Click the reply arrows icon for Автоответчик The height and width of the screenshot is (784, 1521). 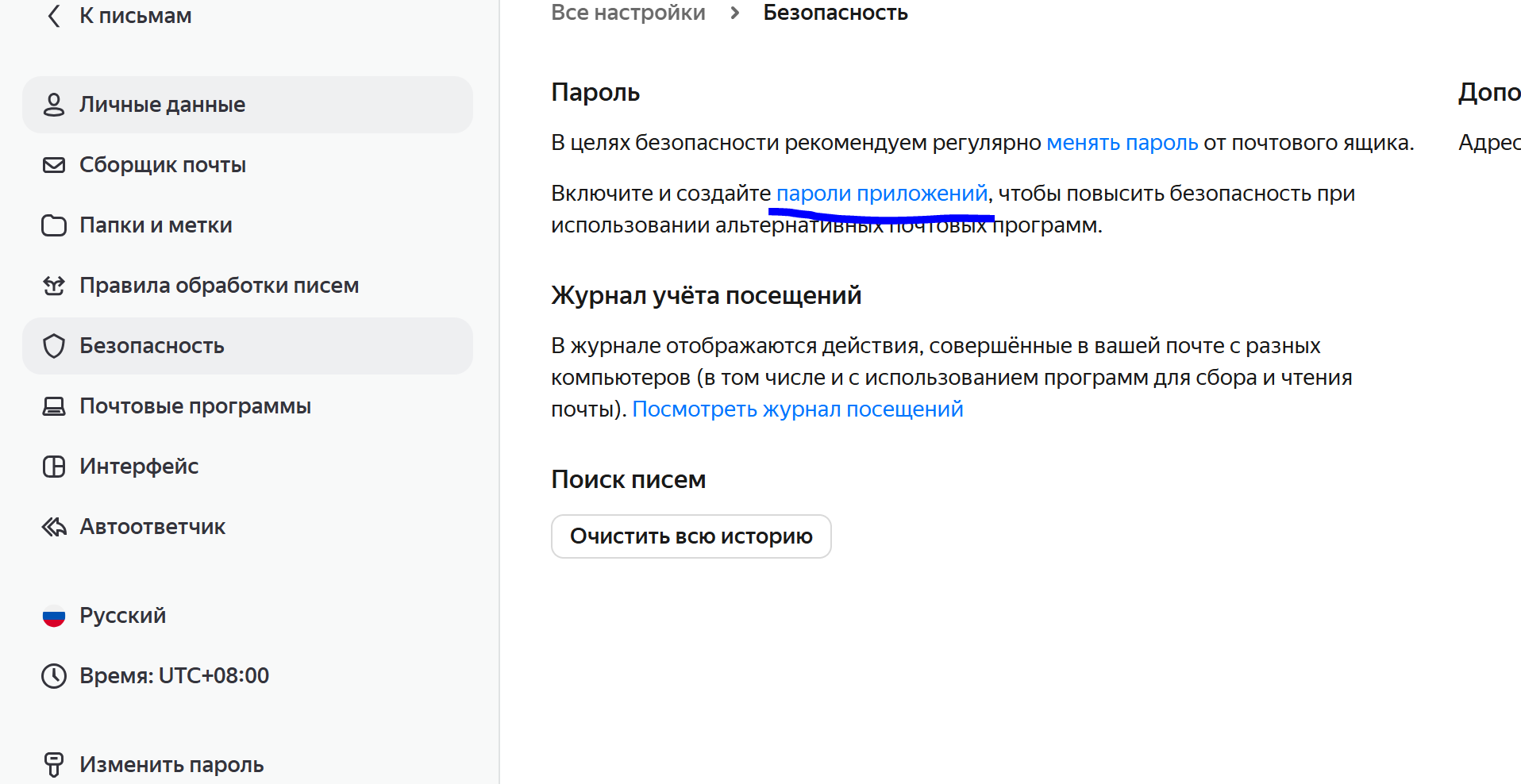(x=53, y=527)
